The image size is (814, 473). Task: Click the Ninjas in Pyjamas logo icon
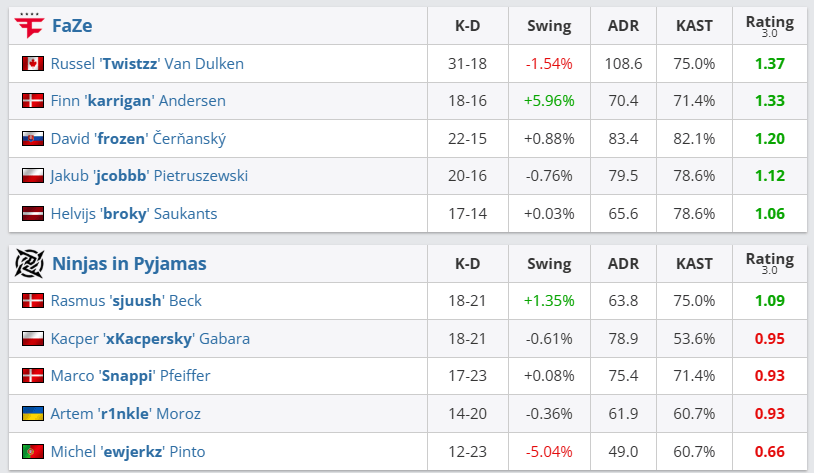click(29, 263)
